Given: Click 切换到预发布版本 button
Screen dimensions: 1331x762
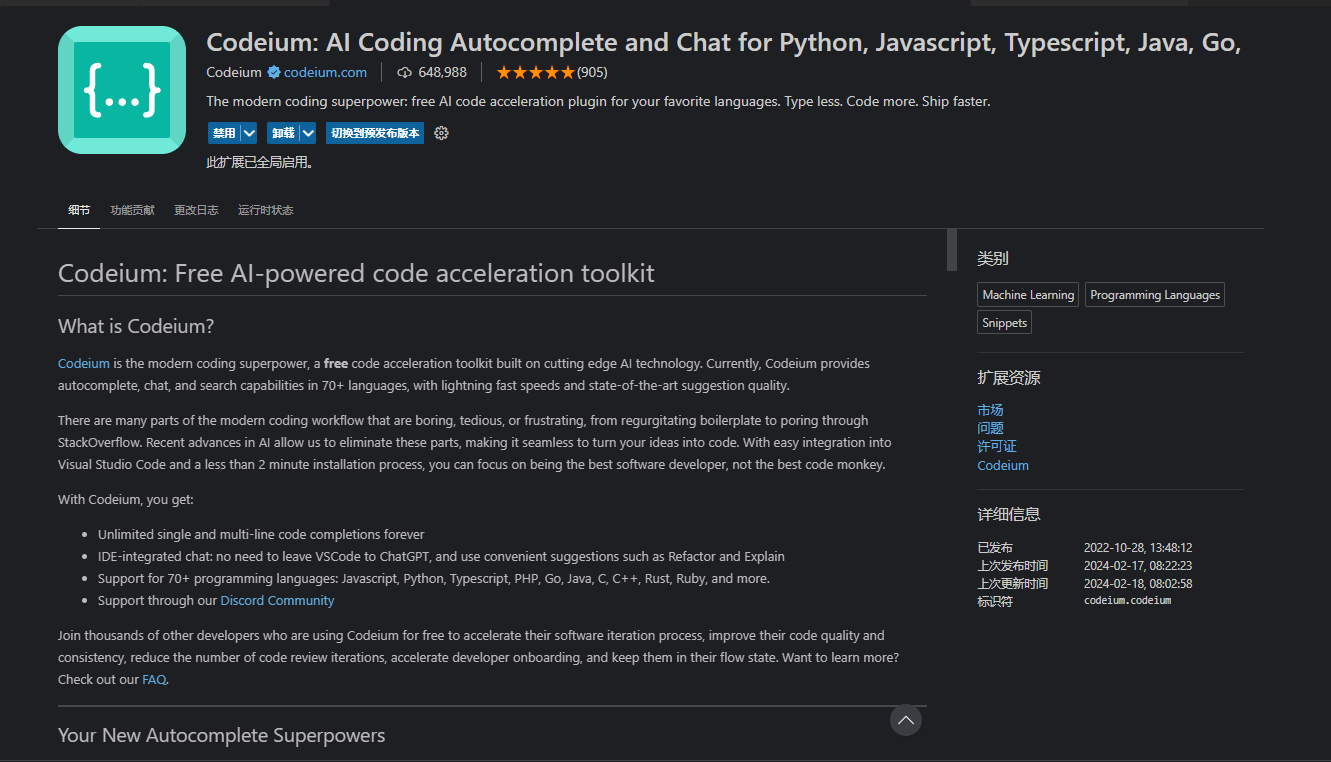Looking at the screenshot, I should tap(375, 133).
